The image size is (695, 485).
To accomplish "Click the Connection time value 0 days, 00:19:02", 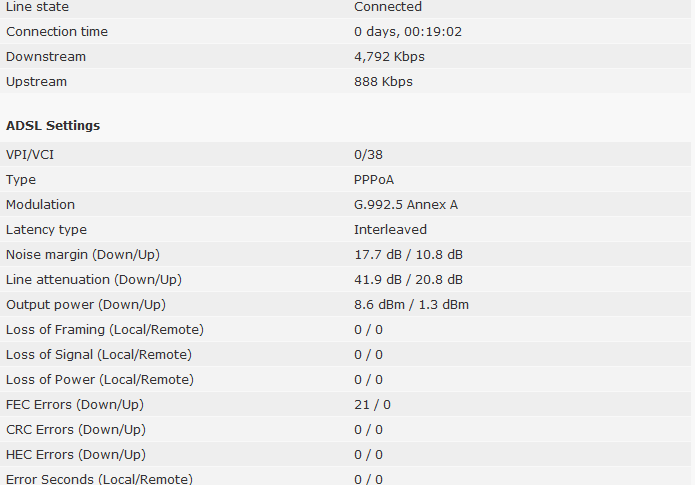I will click(407, 32).
